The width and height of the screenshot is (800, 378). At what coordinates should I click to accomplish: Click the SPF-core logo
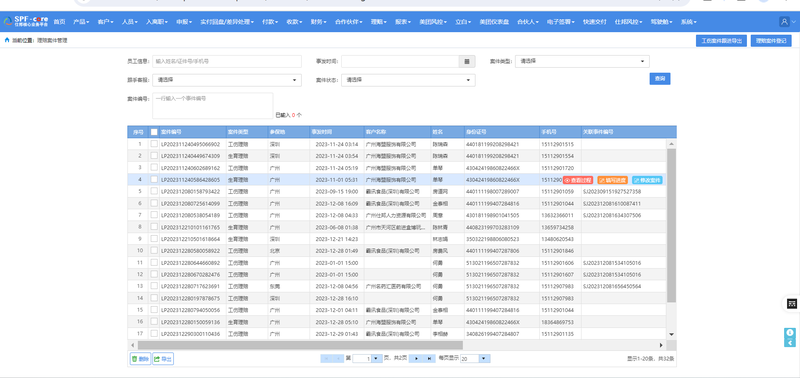pyautogui.click(x=26, y=21)
